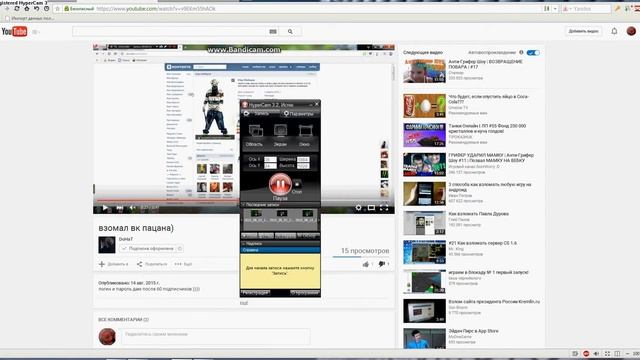Click the autoplay info icon
The height and width of the screenshot is (360, 640).
pos(521,52)
